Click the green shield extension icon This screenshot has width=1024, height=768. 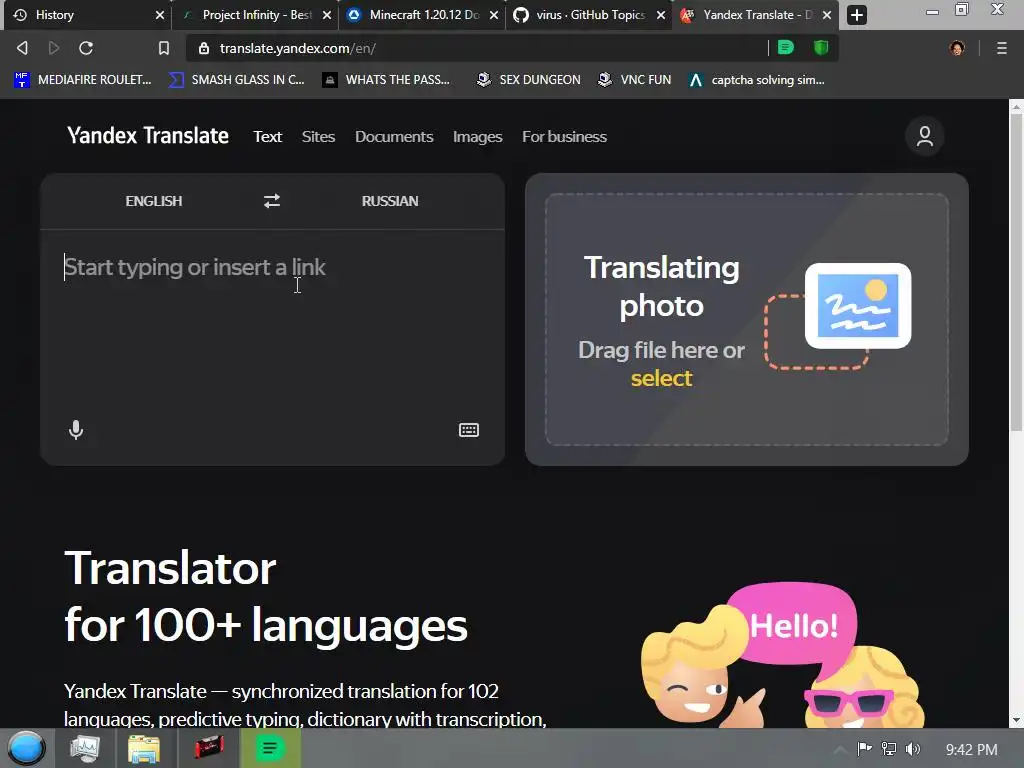821,47
